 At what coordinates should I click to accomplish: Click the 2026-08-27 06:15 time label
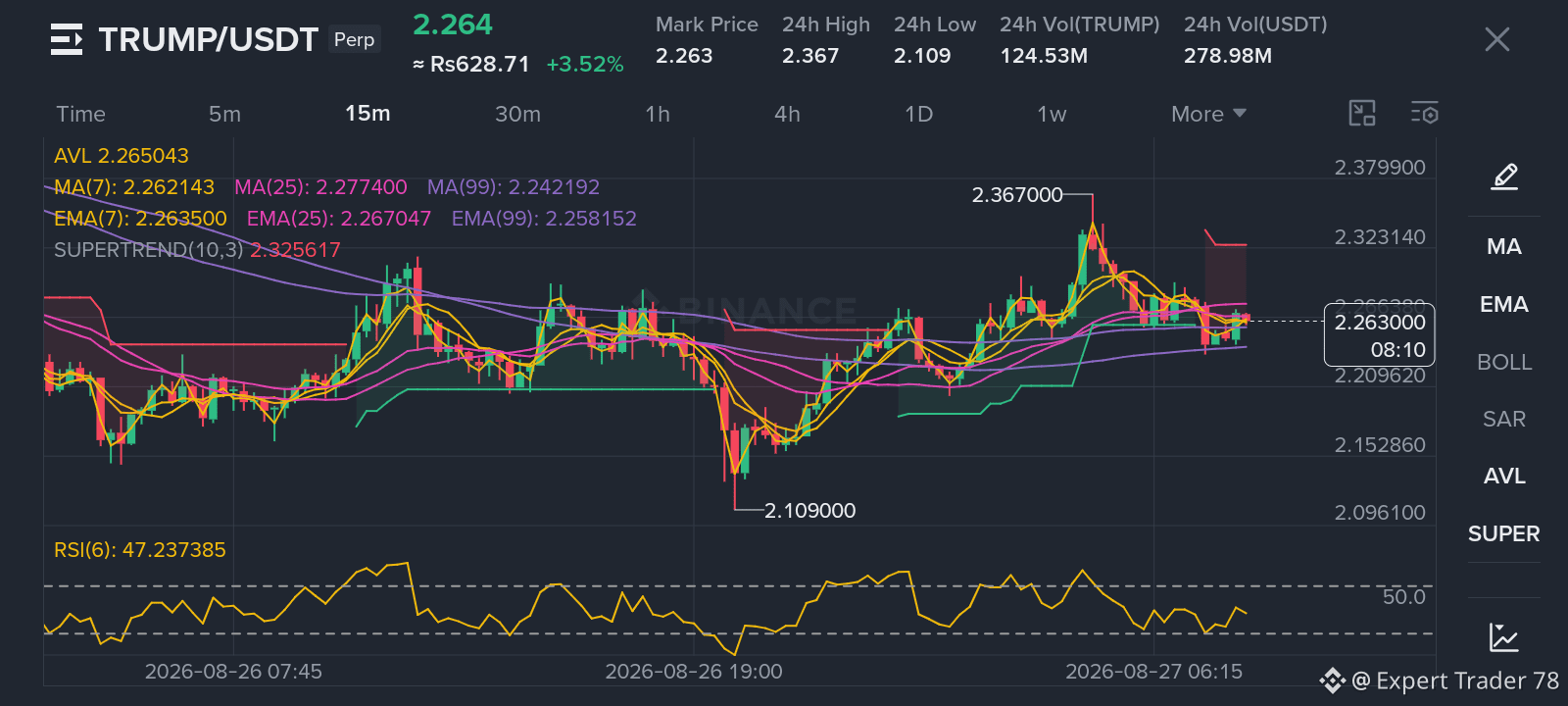pos(1154,672)
